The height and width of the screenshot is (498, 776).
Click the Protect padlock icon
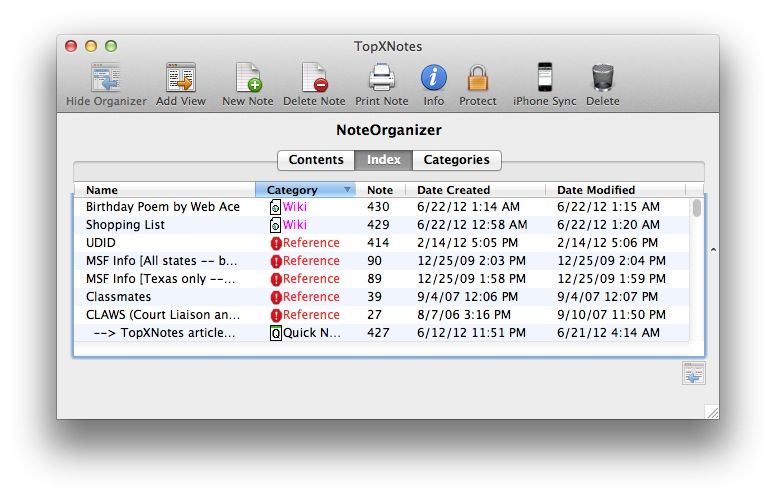click(x=478, y=78)
